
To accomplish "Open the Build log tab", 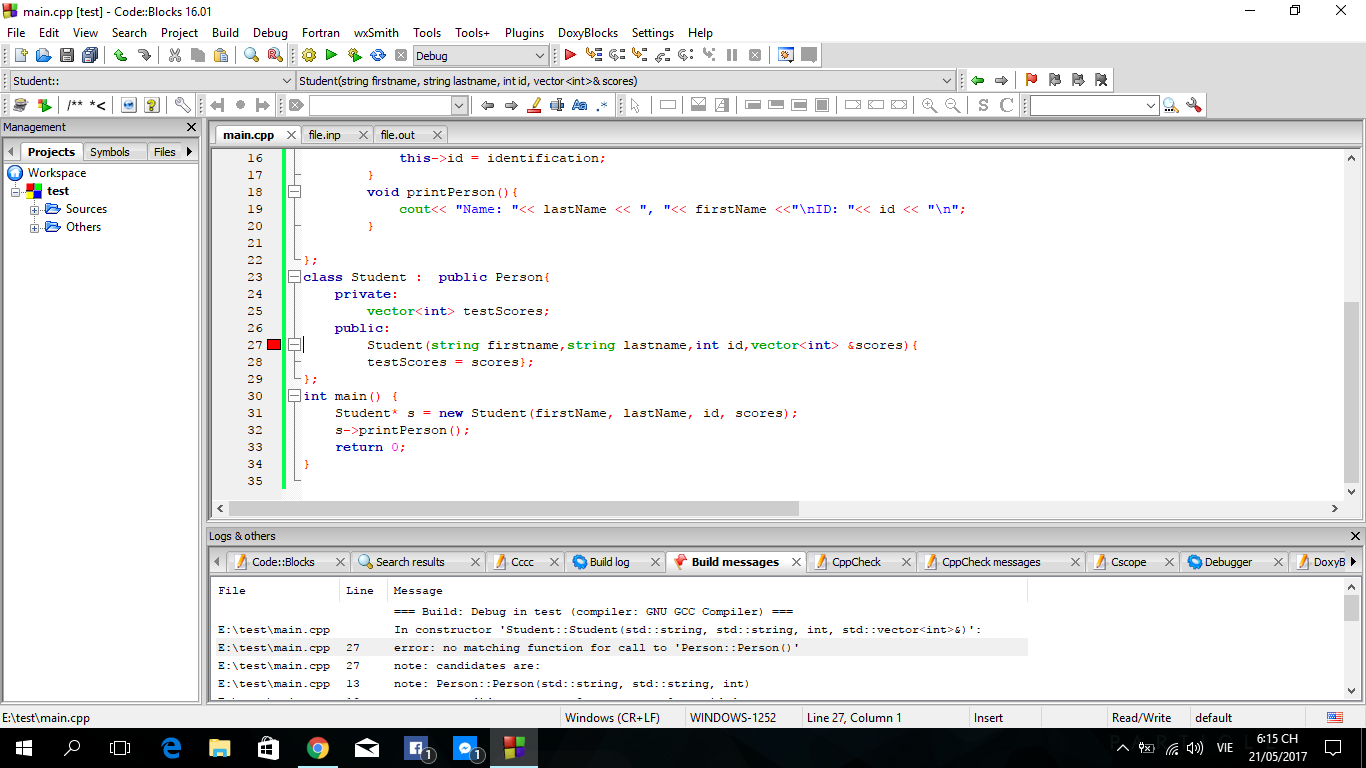I will 608,562.
